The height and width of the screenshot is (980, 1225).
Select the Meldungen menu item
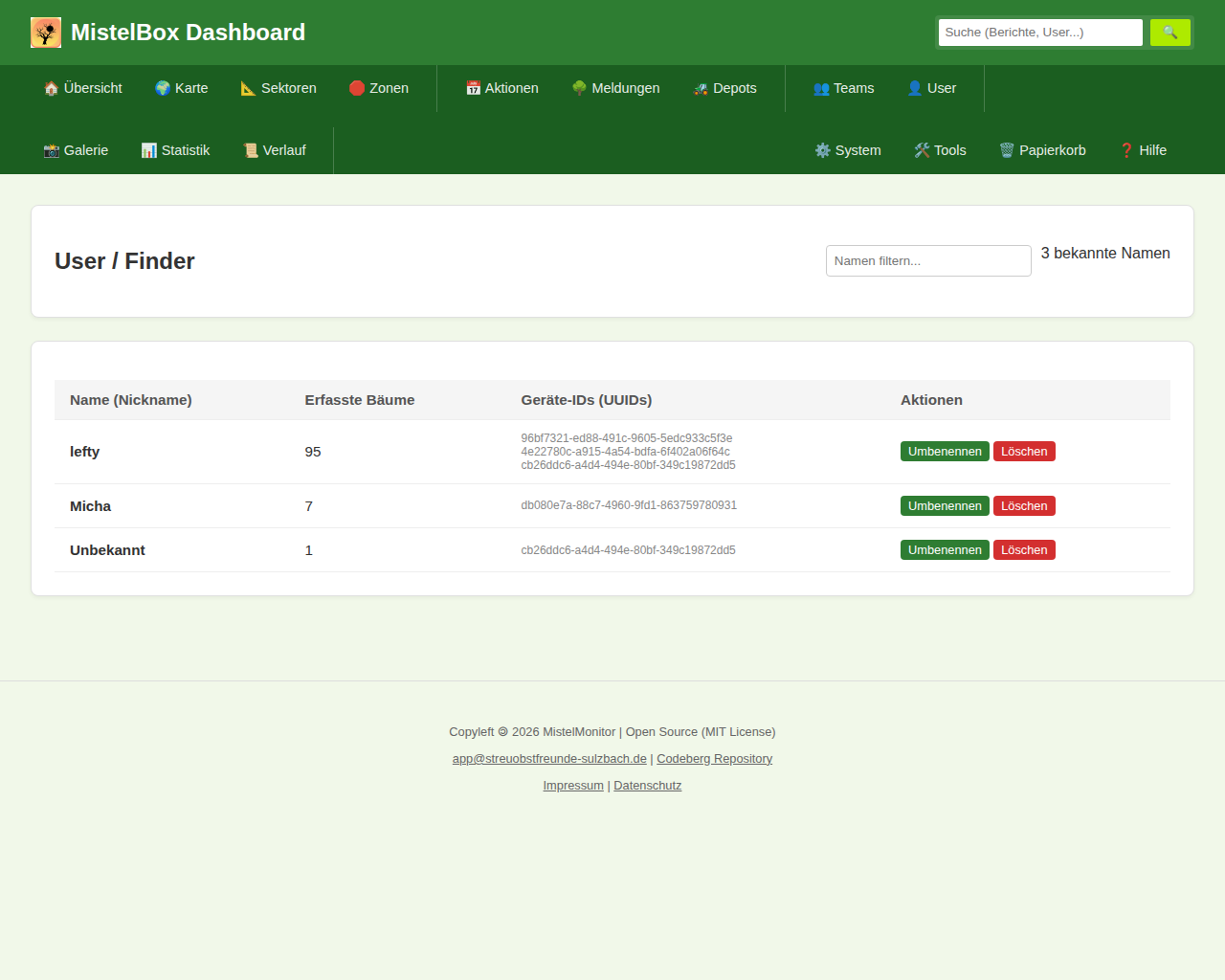coord(615,88)
